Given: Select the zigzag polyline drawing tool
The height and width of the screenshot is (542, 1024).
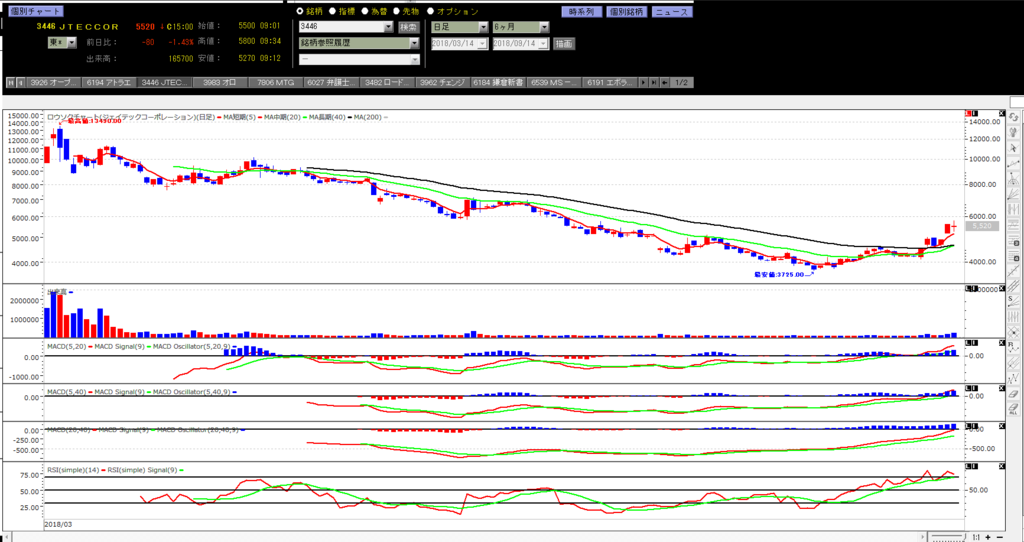Looking at the screenshot, I should click(x=1014, y=377).
